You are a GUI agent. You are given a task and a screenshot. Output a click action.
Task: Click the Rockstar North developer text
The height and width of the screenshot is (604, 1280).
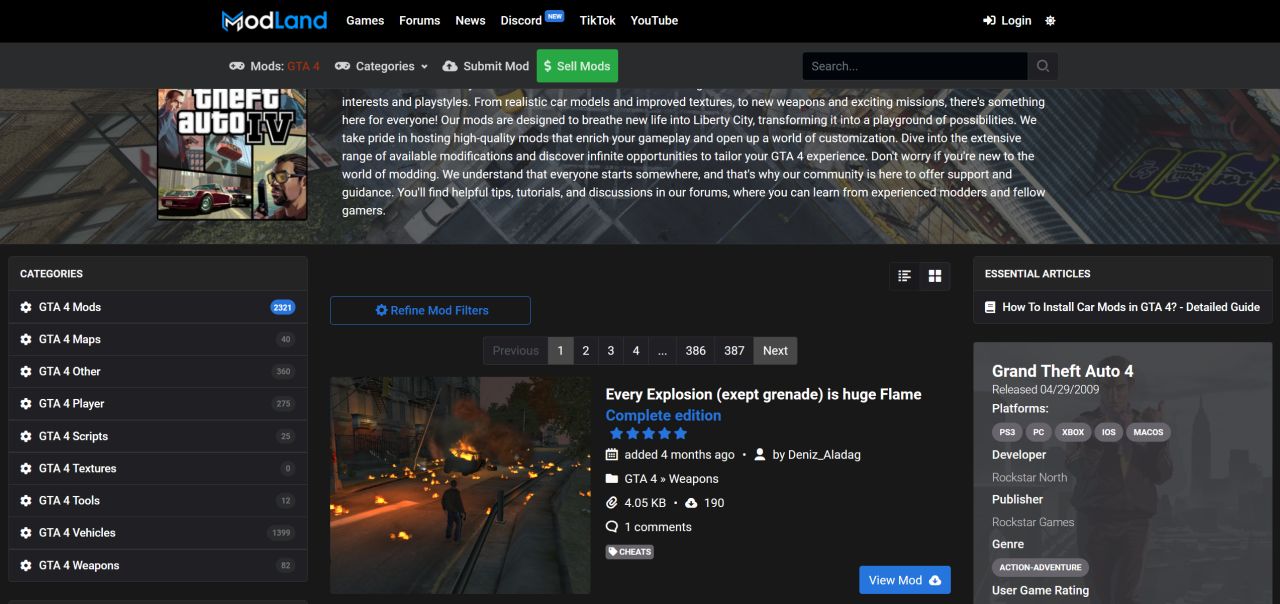[1029, 477]
